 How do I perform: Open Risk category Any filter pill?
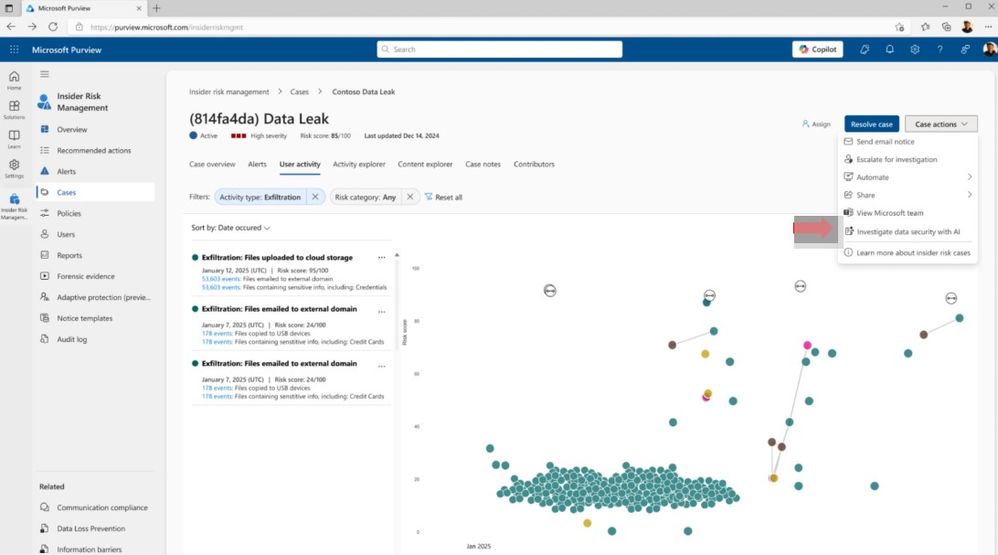click(x=365, y=197)
